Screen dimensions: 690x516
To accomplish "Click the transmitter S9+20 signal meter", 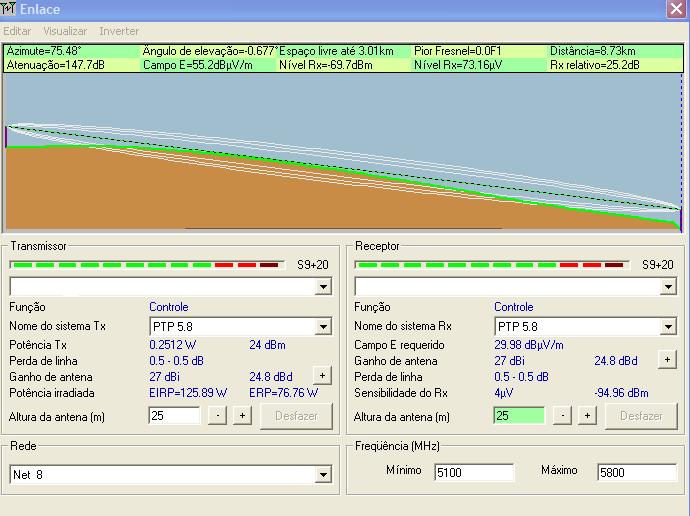I will click(x=147, y=265).
